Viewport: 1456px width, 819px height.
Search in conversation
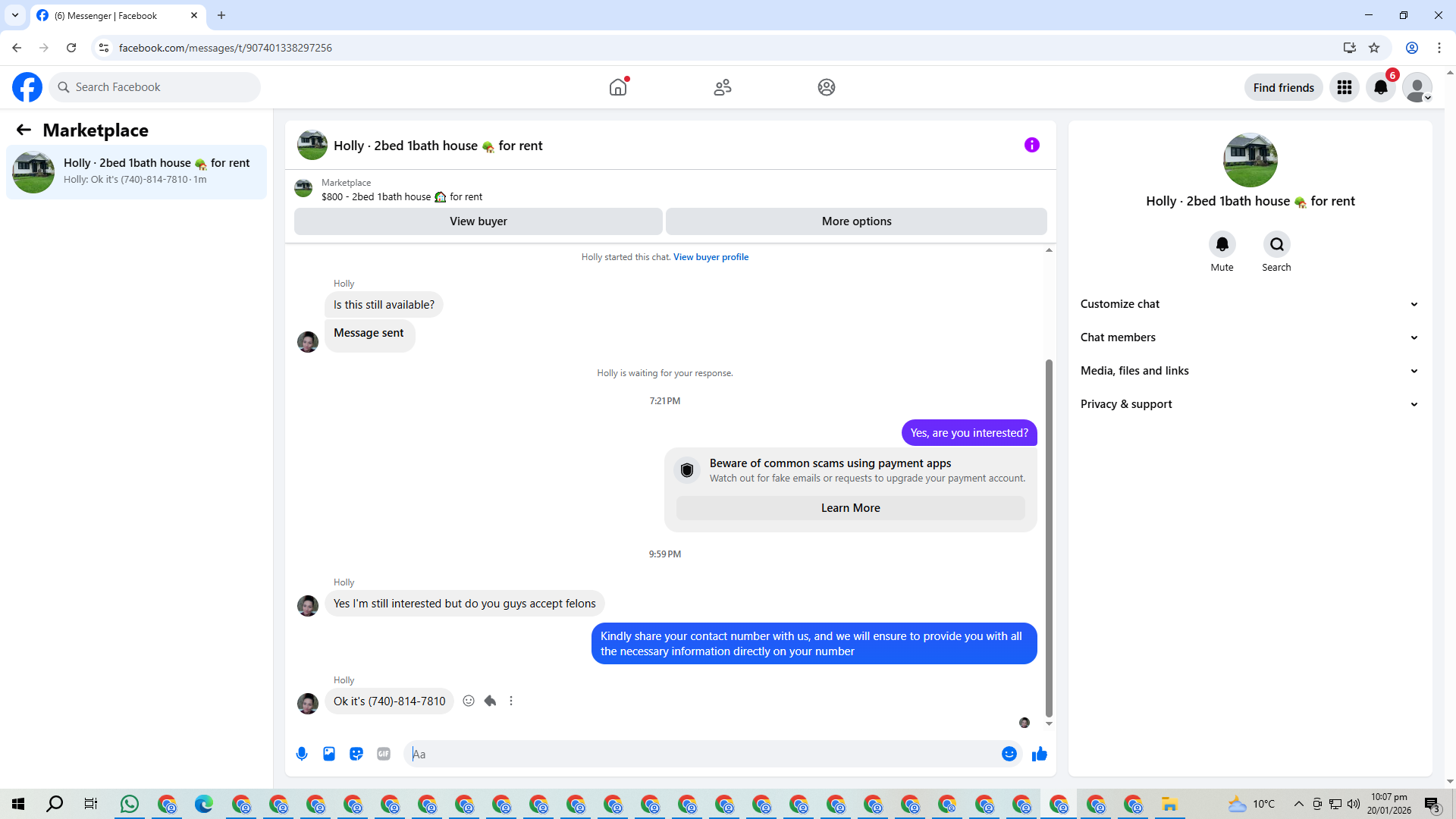pos(1276,244)
